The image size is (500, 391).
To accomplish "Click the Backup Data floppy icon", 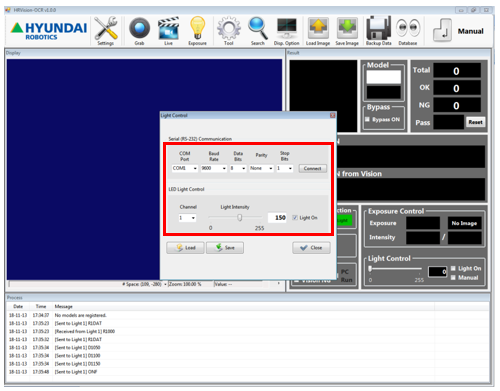I will 378,29.
